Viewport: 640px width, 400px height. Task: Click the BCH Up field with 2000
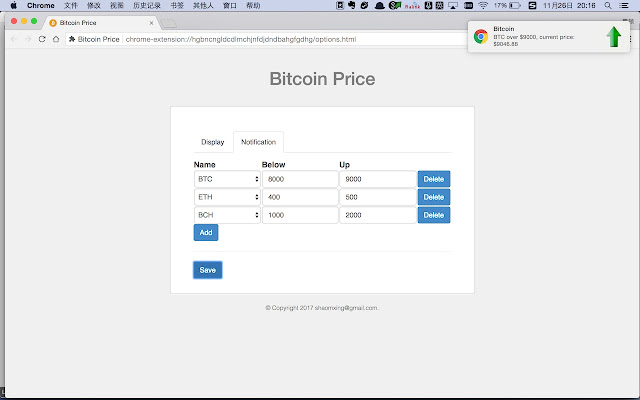coord(378,215)
